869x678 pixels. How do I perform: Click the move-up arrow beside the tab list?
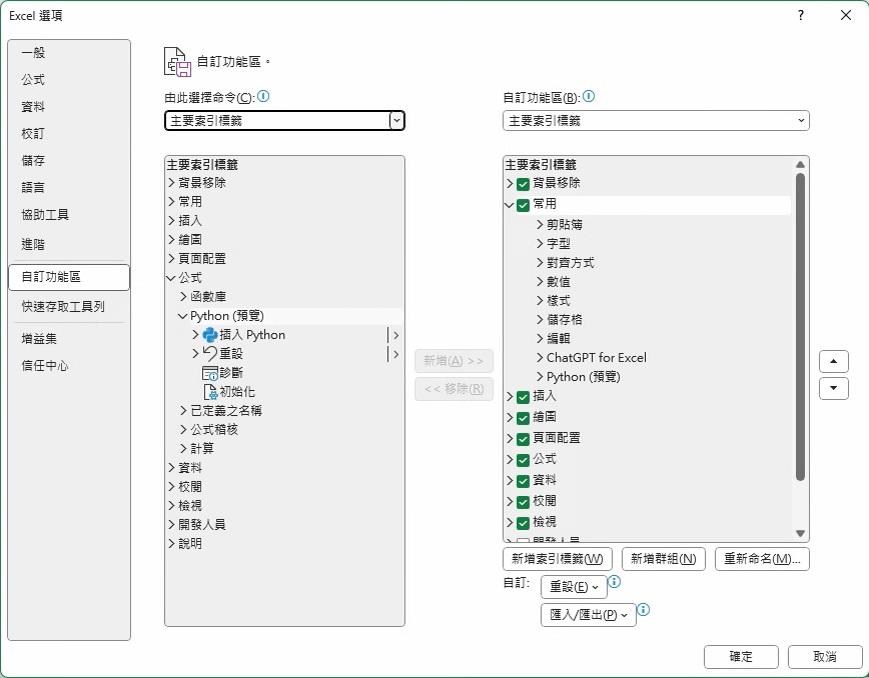point(833,361)
